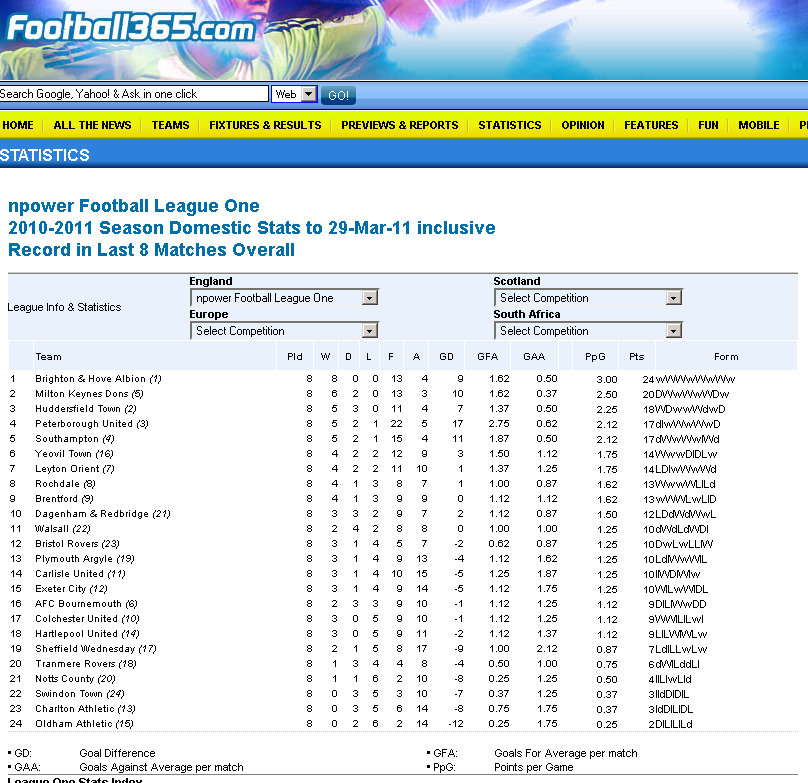
Task: Click Peterborough United's goals for value 22
Action: pos(396,424)
